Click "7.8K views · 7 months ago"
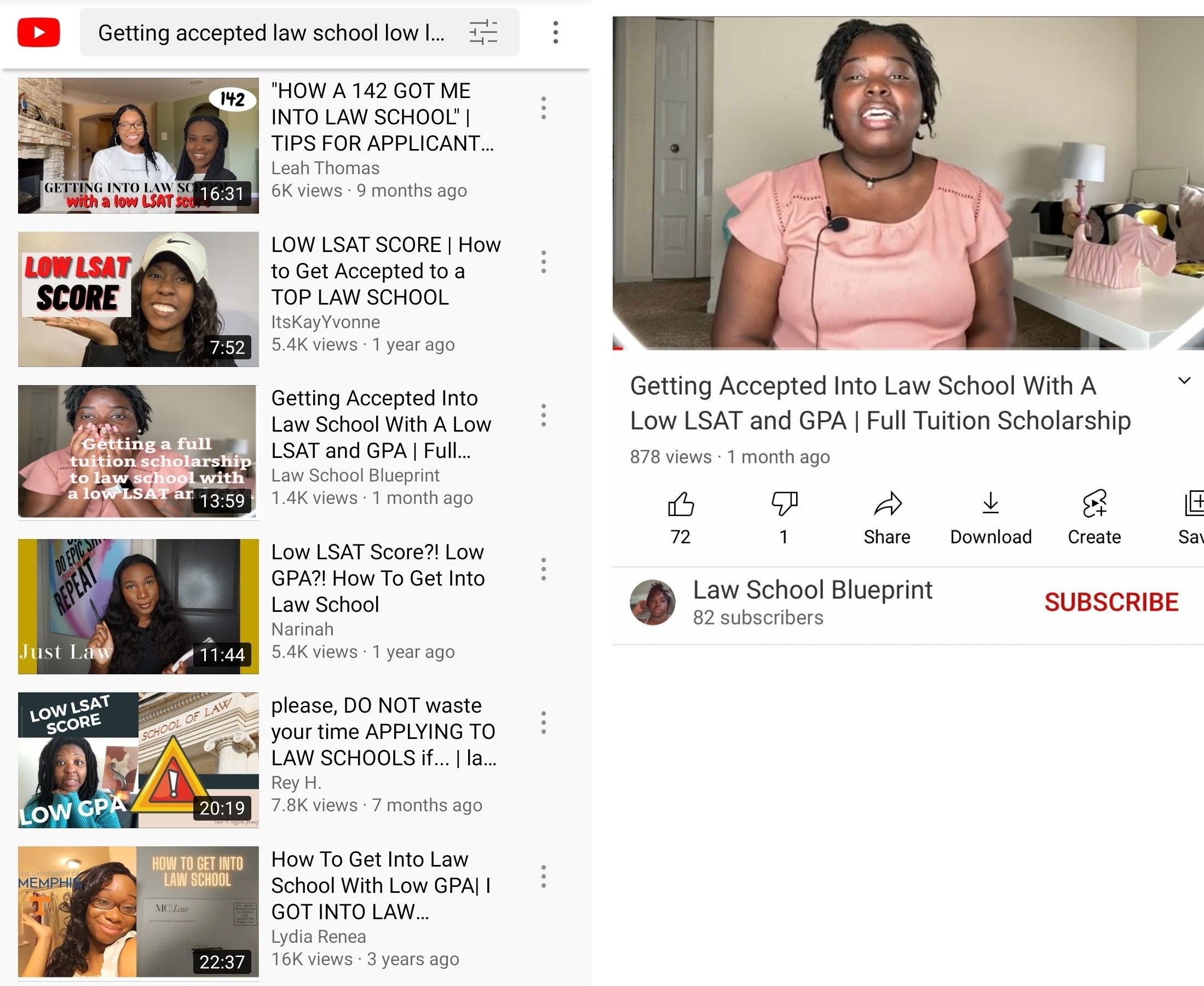Image resolution: width=1204 pixels, height=986 pixels. pos(377,805)
